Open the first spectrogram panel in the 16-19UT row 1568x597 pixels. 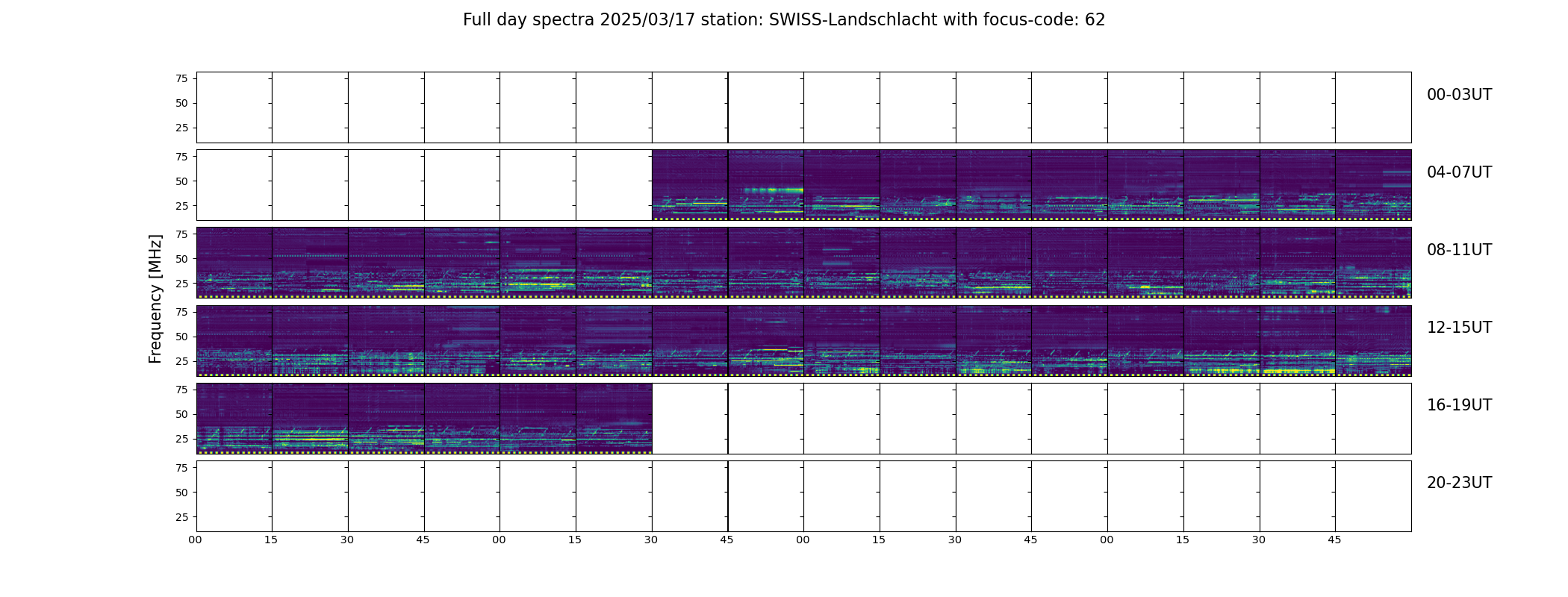point(234,418)
